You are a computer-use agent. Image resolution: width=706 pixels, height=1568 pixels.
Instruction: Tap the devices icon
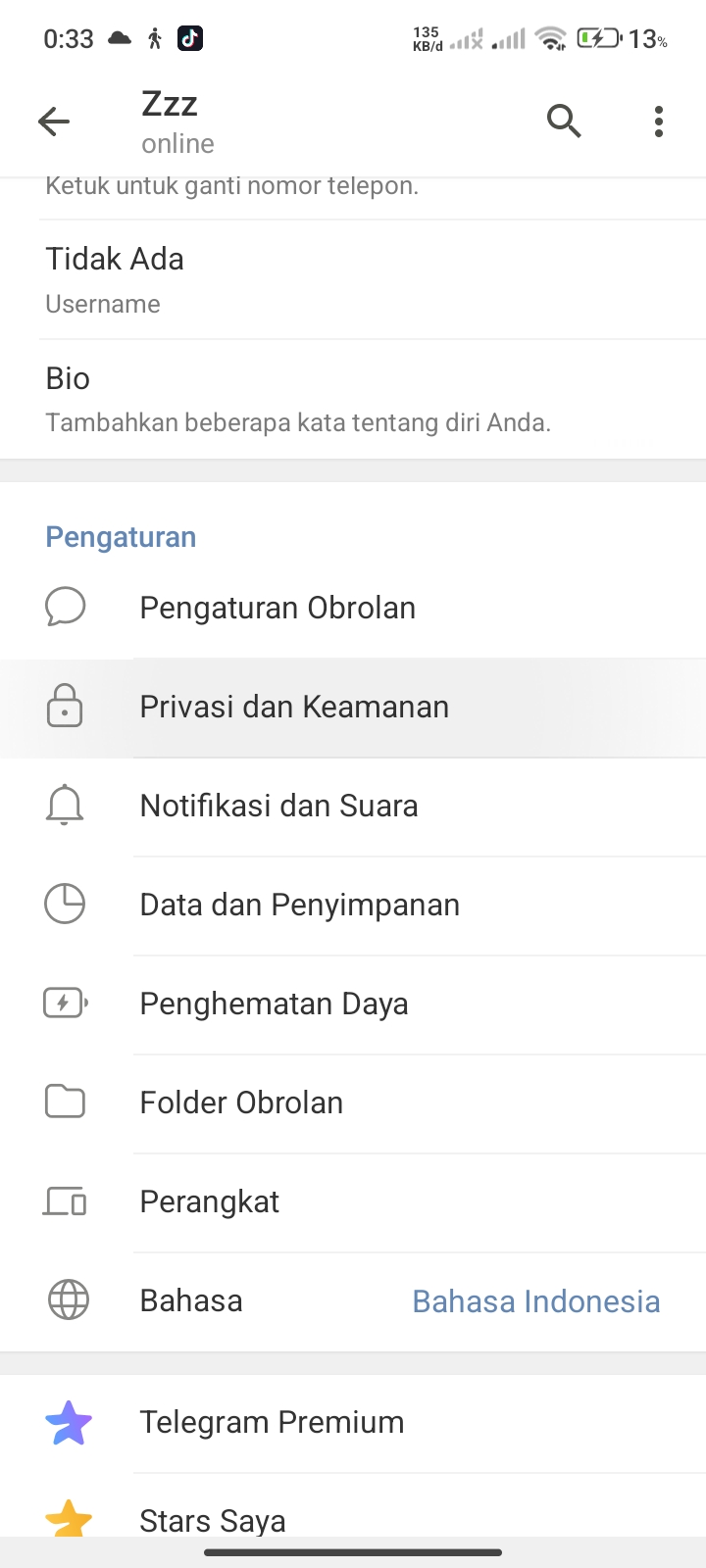pyautogui.click(x=65, y=1201)
